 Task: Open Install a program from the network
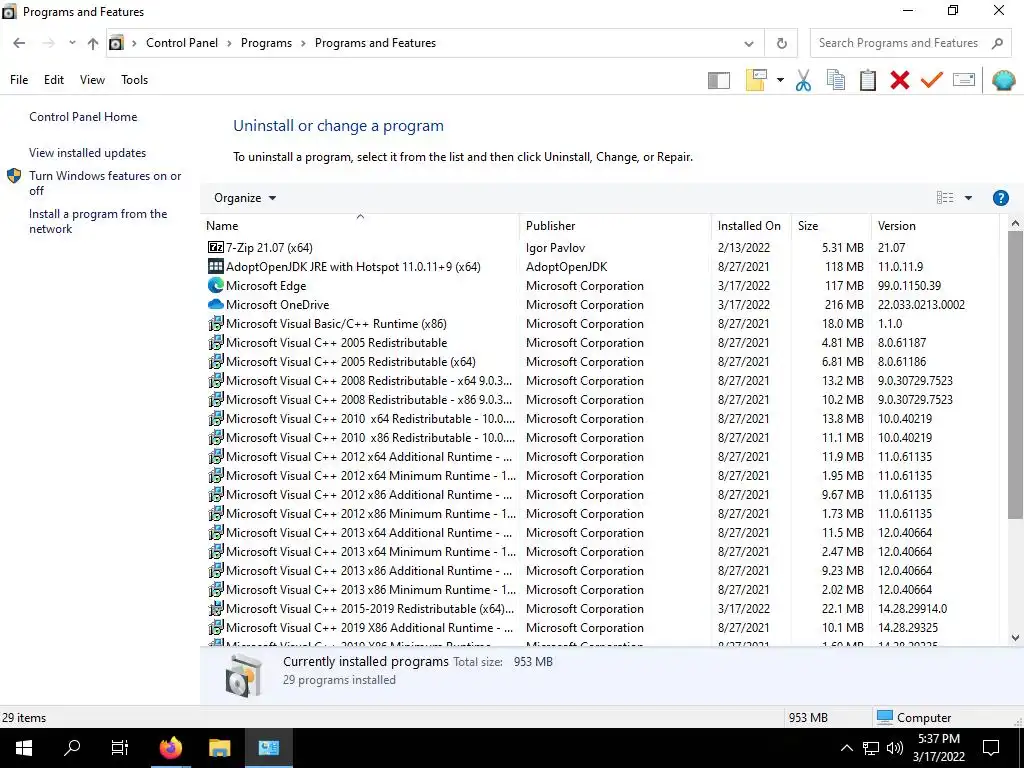(x=98, y=221)
